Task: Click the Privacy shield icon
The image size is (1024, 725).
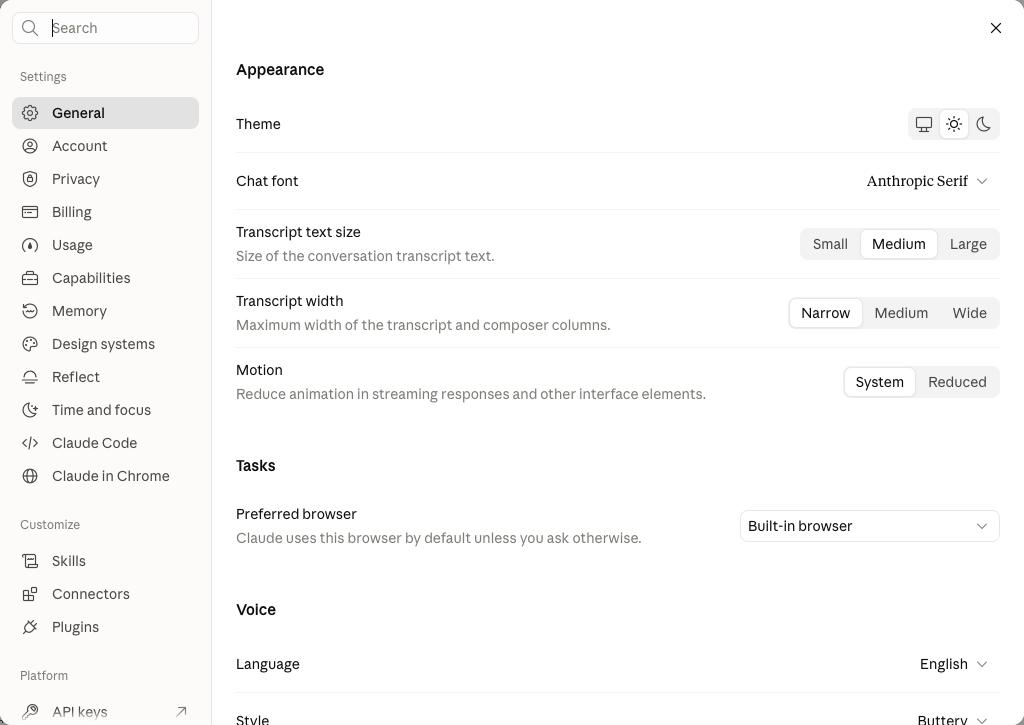Action: [30, 179]
